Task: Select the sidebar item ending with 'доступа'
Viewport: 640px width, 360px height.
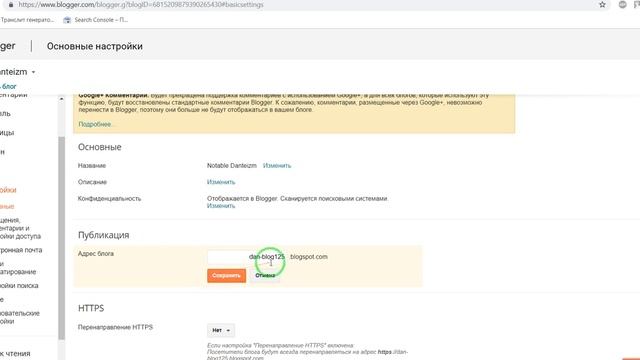Action: (x=20, y=228)
